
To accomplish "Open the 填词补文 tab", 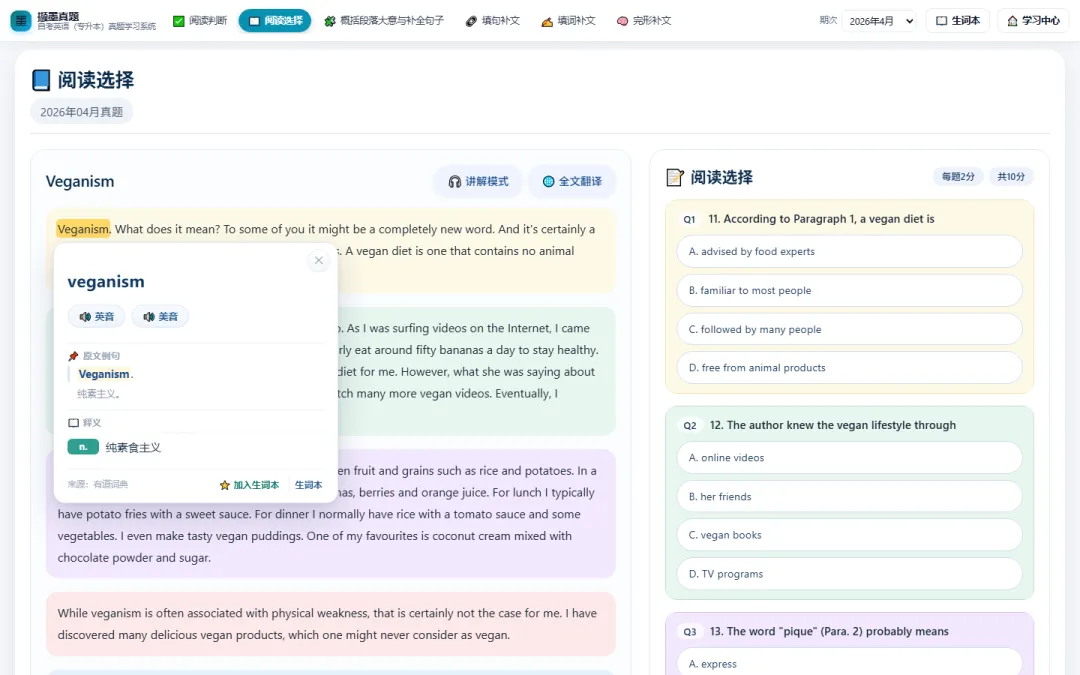I will 568,21.
